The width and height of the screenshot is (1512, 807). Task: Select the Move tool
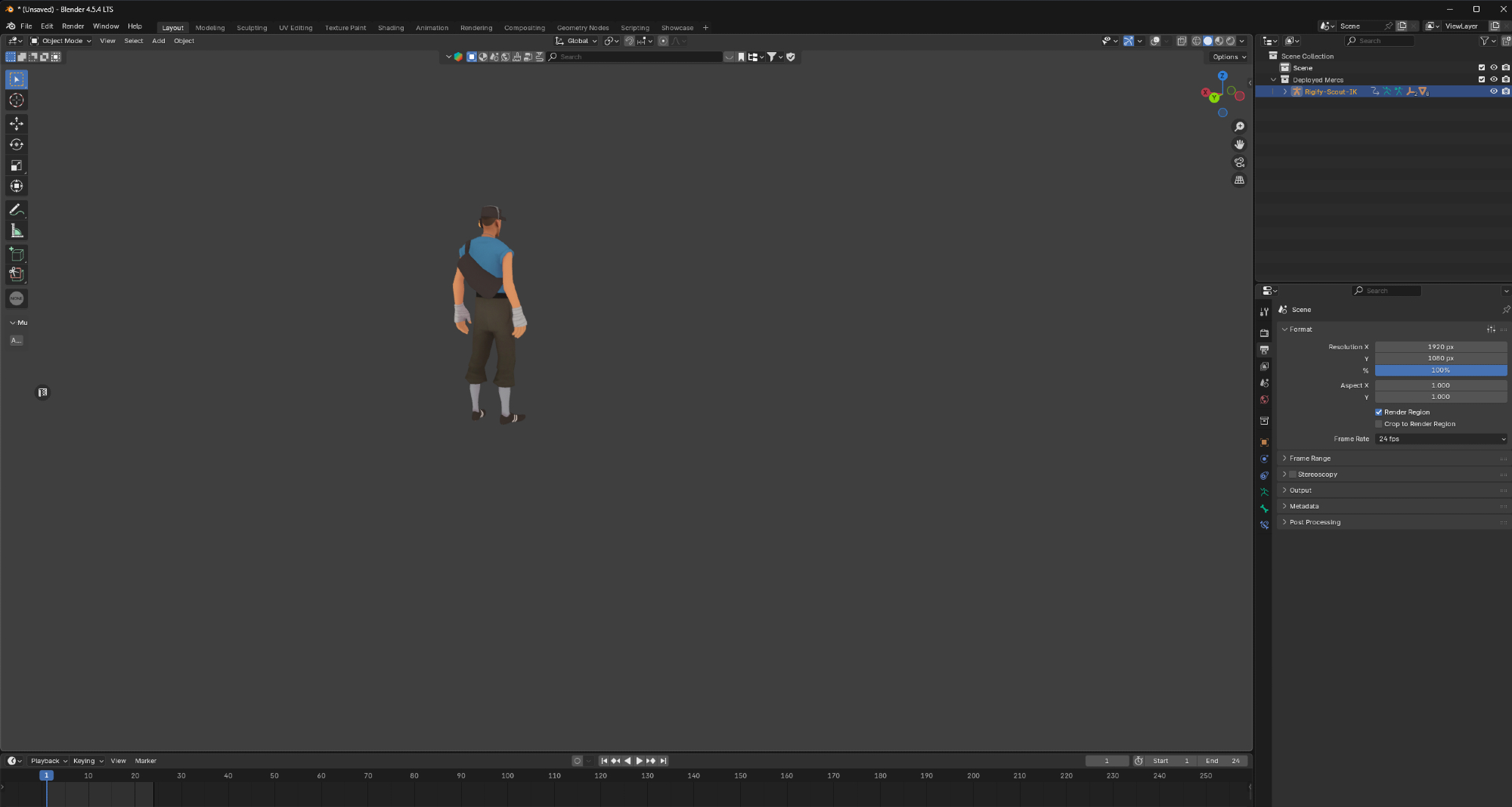coord(17,123)
